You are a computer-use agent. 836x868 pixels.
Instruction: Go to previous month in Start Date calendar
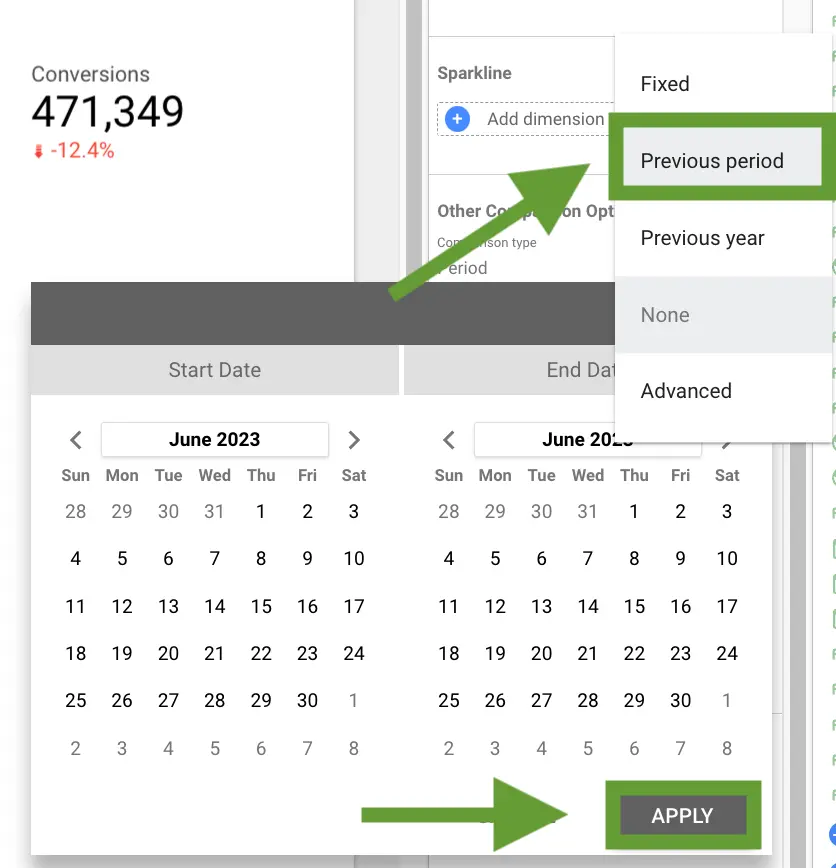pos(76,440)
